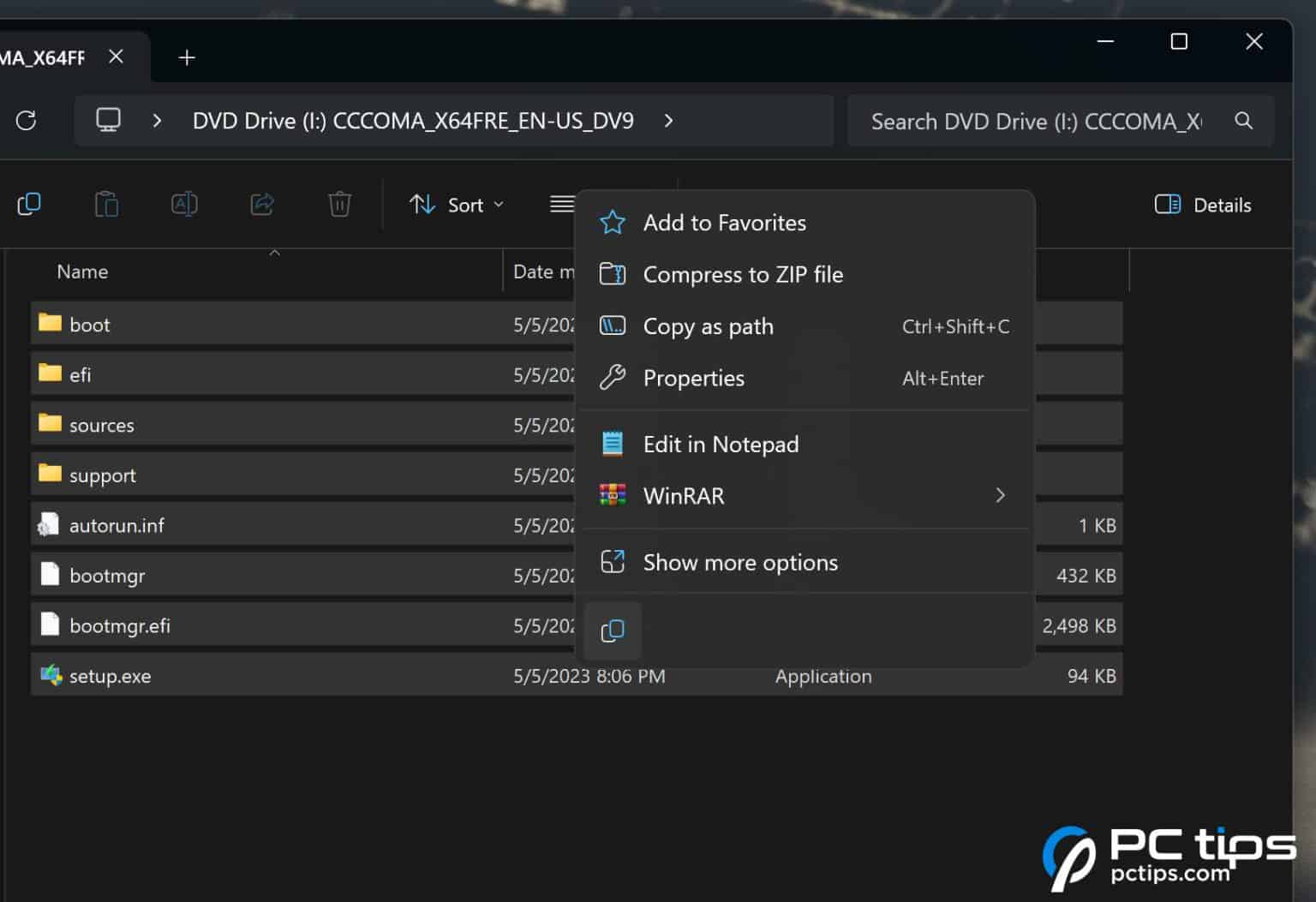Click the sort caret above the Name column

[274, 254]
